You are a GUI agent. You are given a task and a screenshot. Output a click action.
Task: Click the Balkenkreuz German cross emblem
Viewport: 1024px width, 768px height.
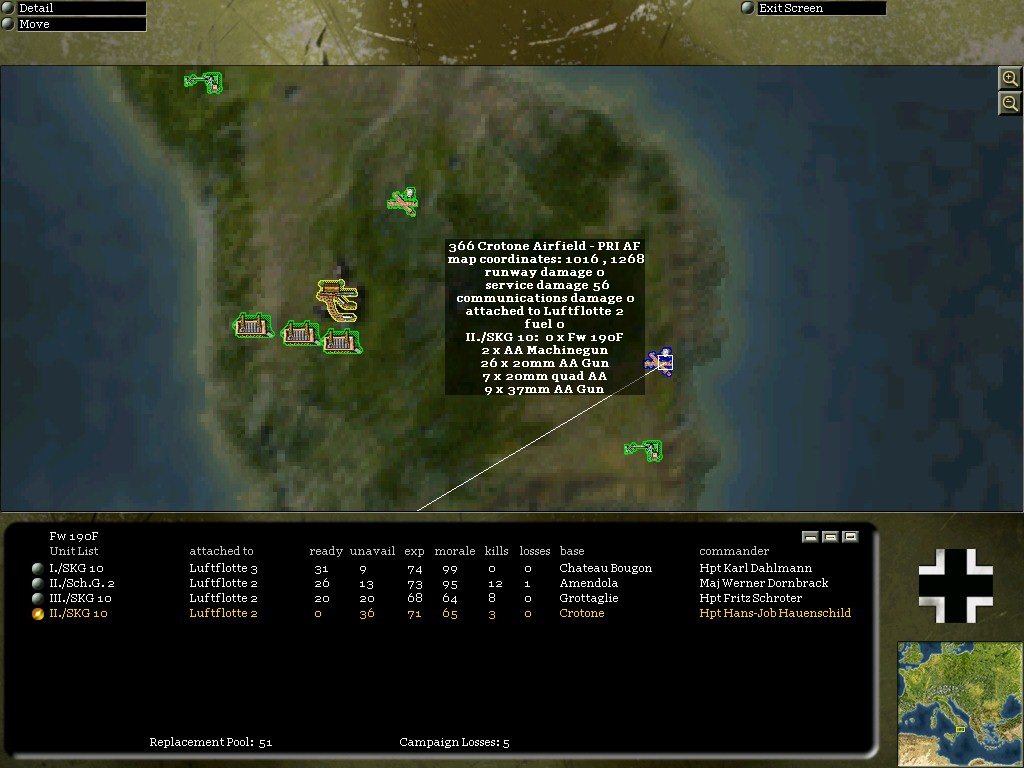coord(956,586)
